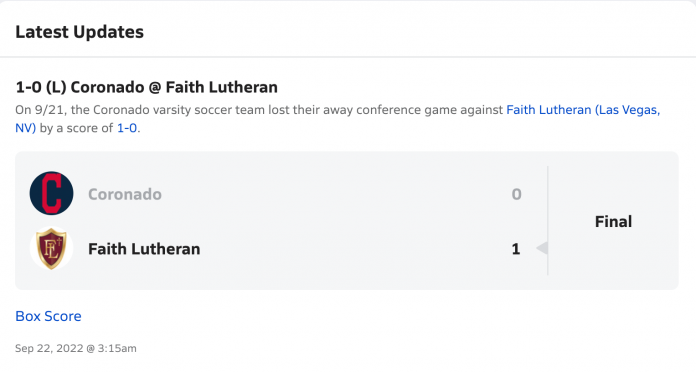This screenshot has width=696, height=372.
Task: Click Faith Lutheran's score of 1
Action: (516, 249)
